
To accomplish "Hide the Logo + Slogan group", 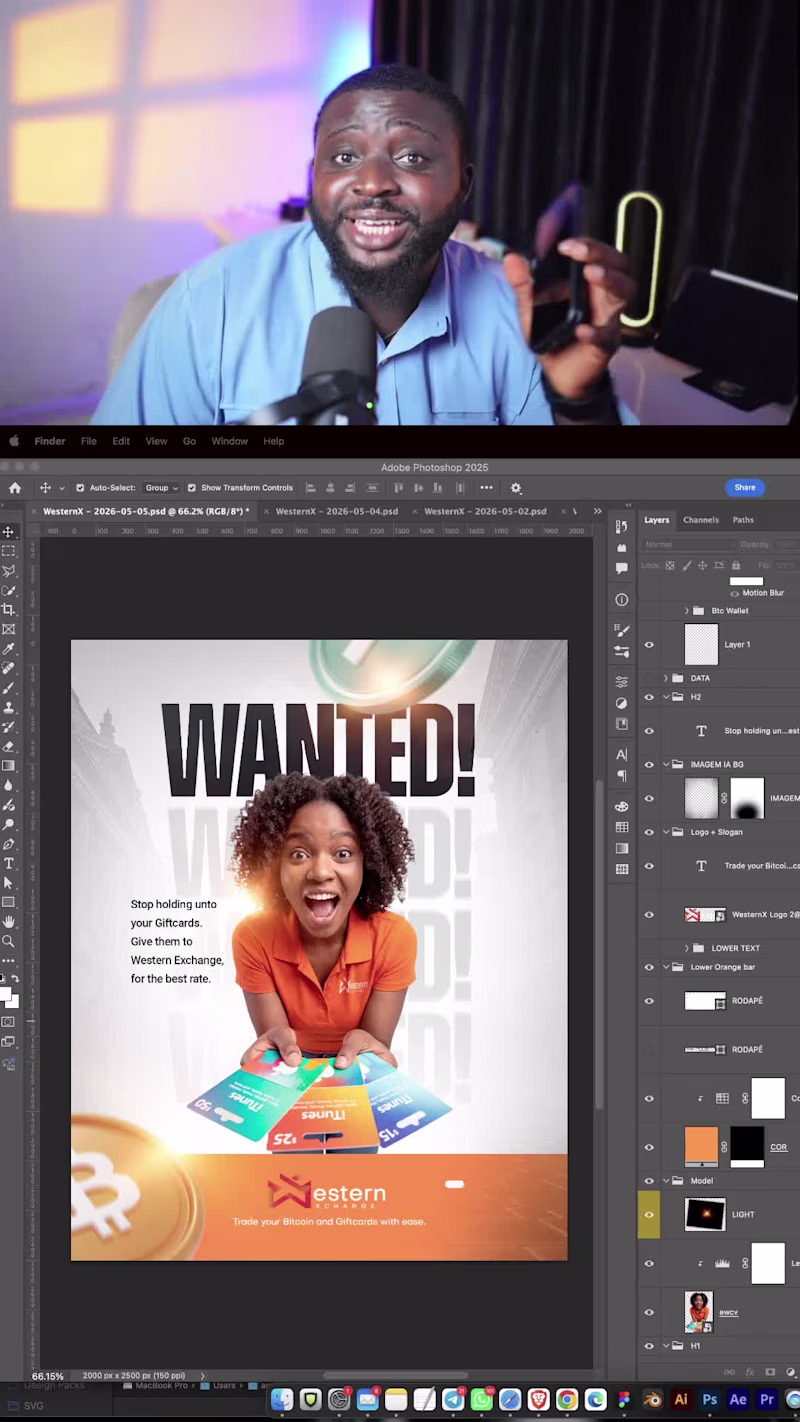I will 649,832.
